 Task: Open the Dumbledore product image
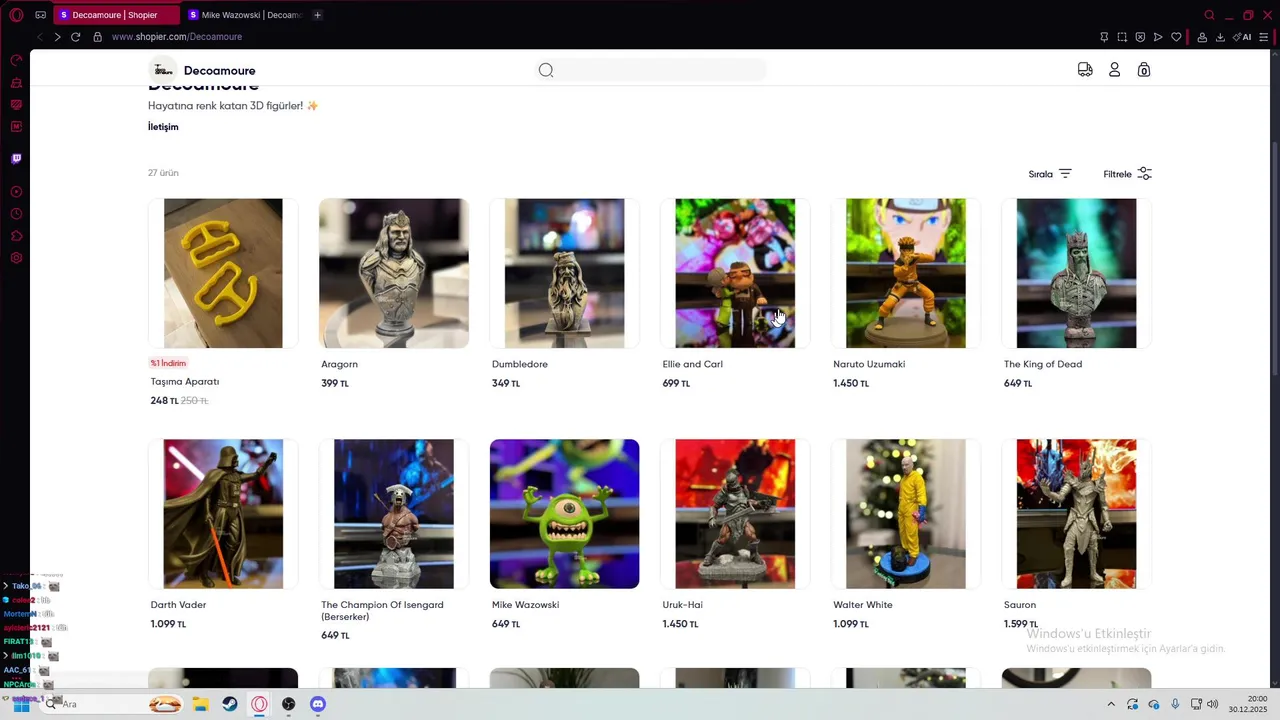click(564, 273)
